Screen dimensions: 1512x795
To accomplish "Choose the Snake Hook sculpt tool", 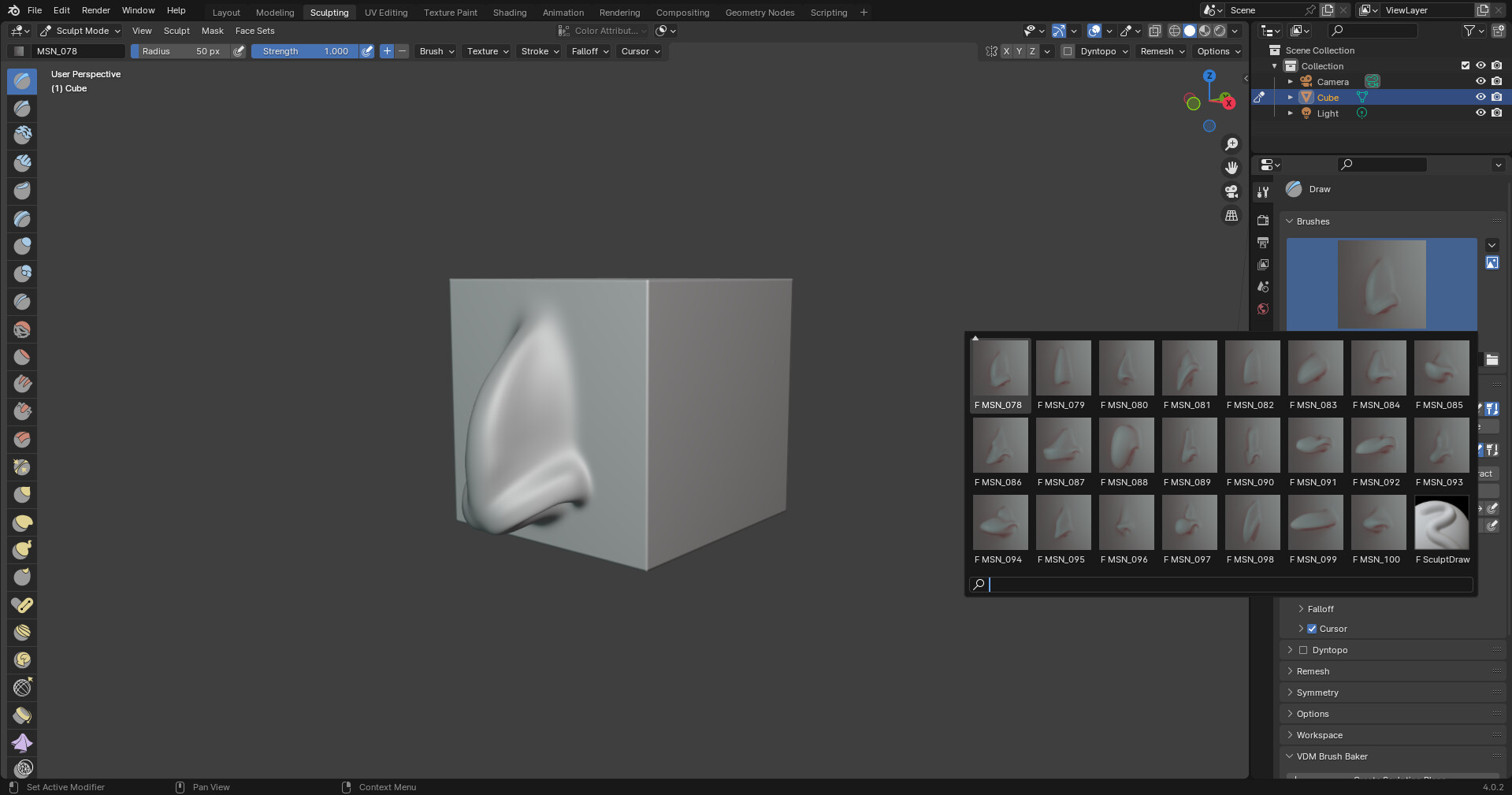I will point(21,550).
